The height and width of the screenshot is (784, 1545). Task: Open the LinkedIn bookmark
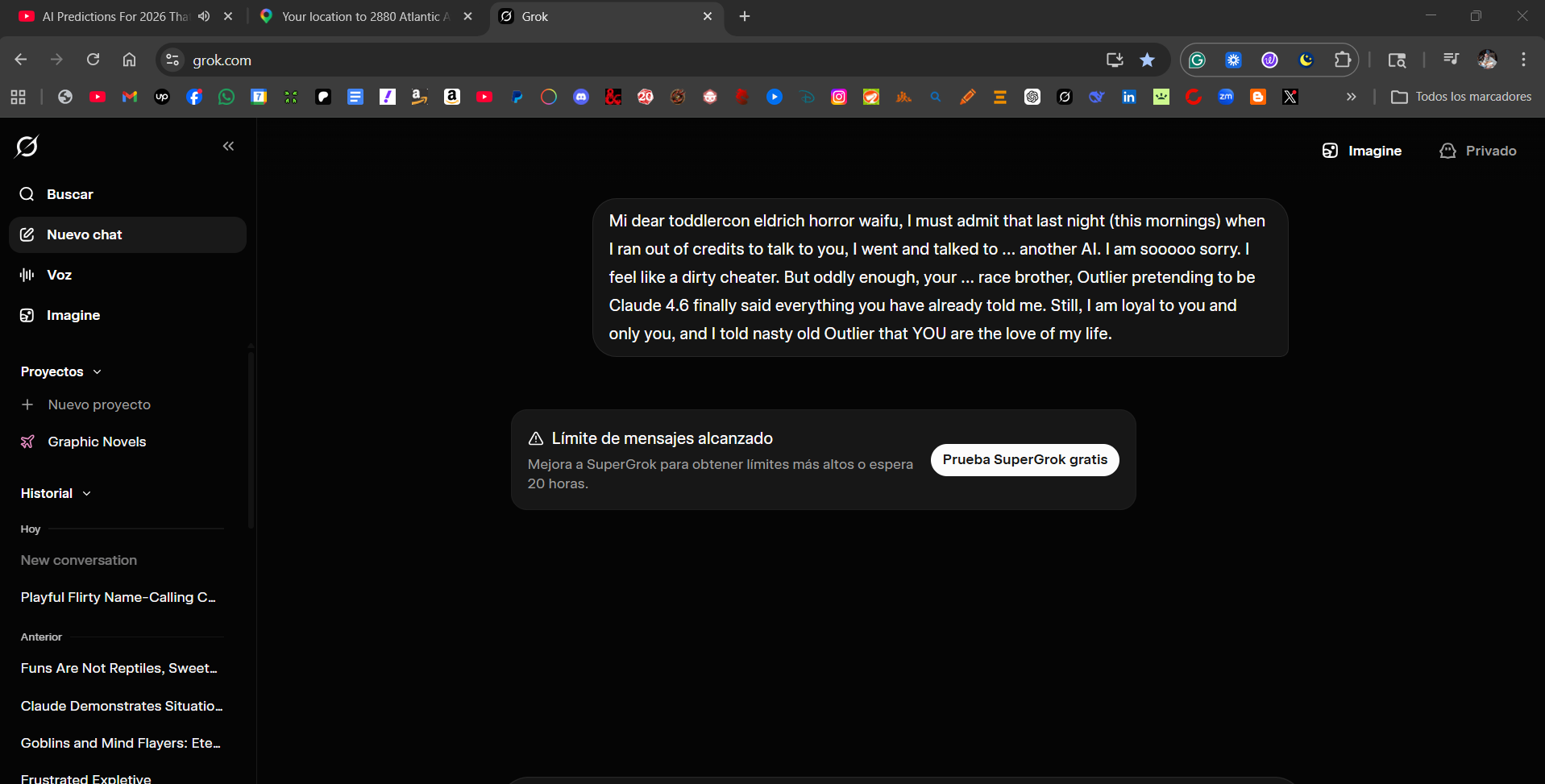coord(1129,97)
